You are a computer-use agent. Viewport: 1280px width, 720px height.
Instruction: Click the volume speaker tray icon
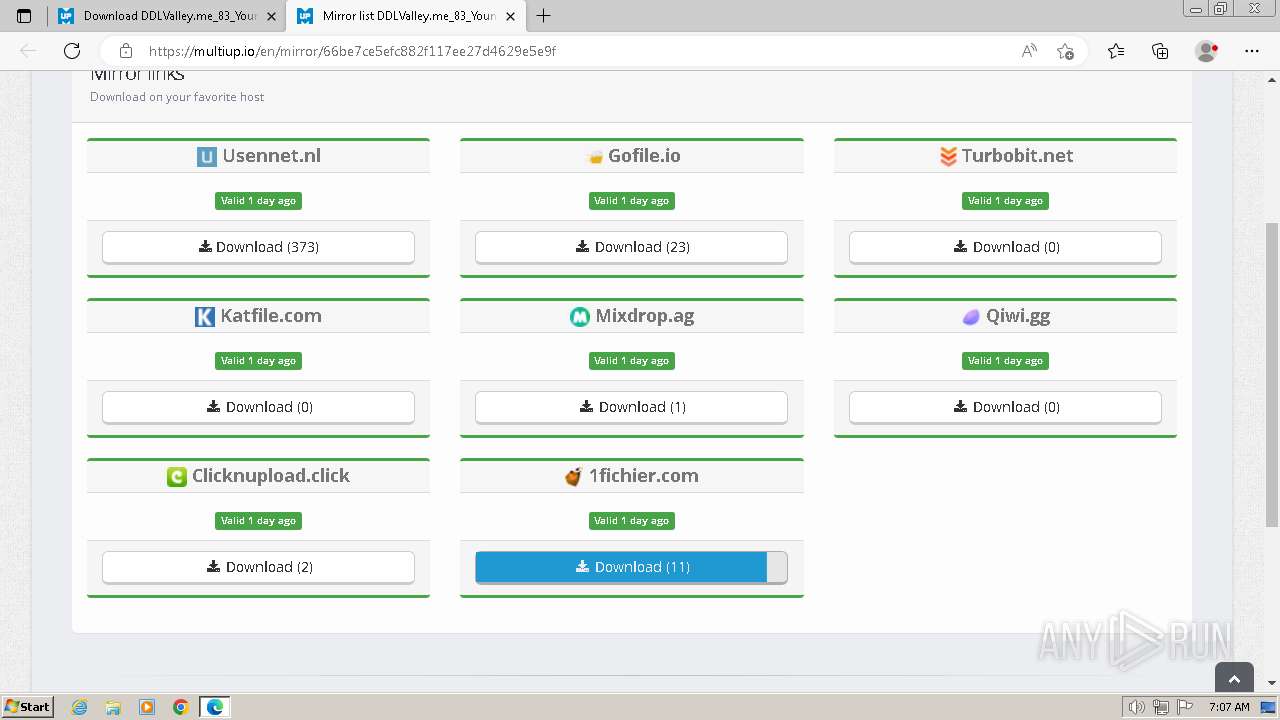pyautogui.click(x=1137, y=707)
